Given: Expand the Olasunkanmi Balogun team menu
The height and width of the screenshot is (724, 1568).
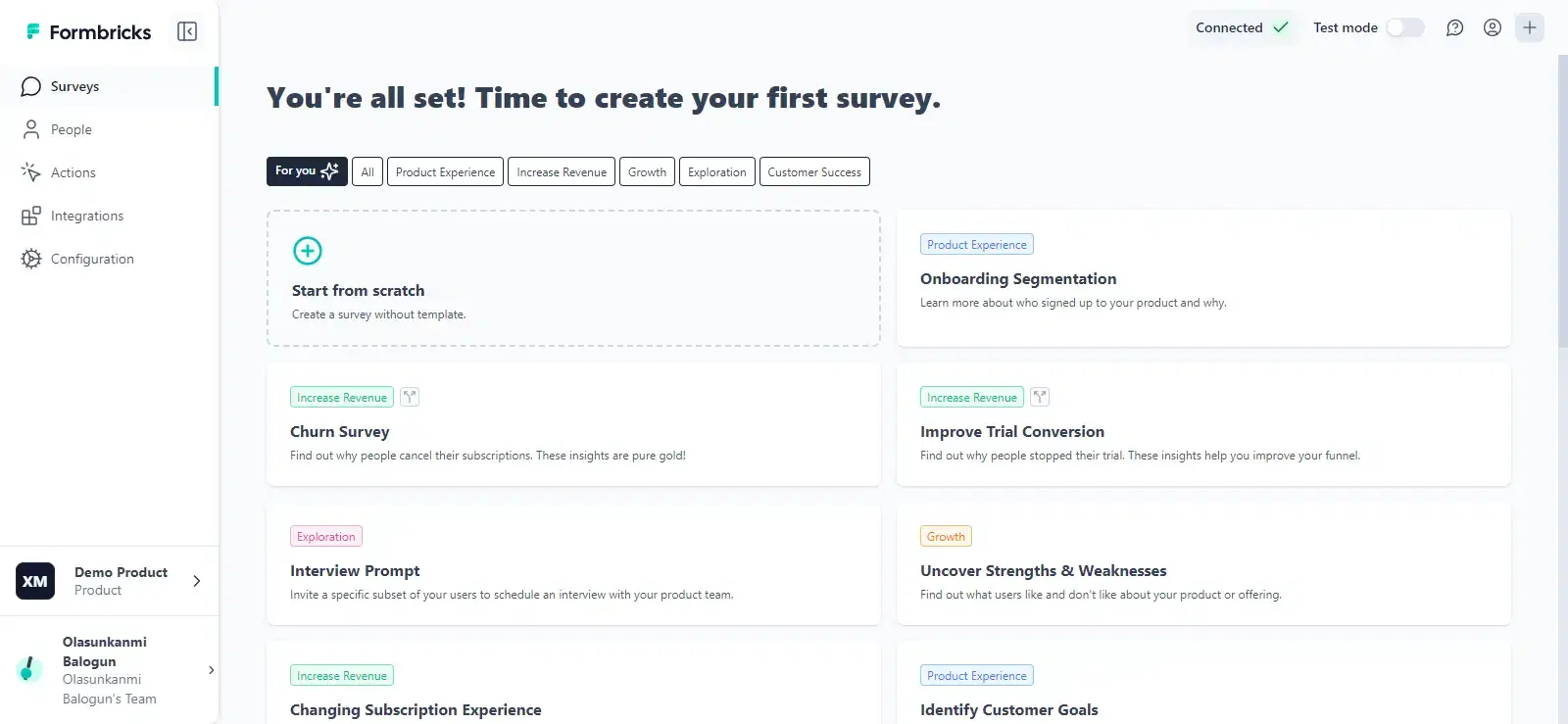Looking at the screenshot, I should point(211,670).
